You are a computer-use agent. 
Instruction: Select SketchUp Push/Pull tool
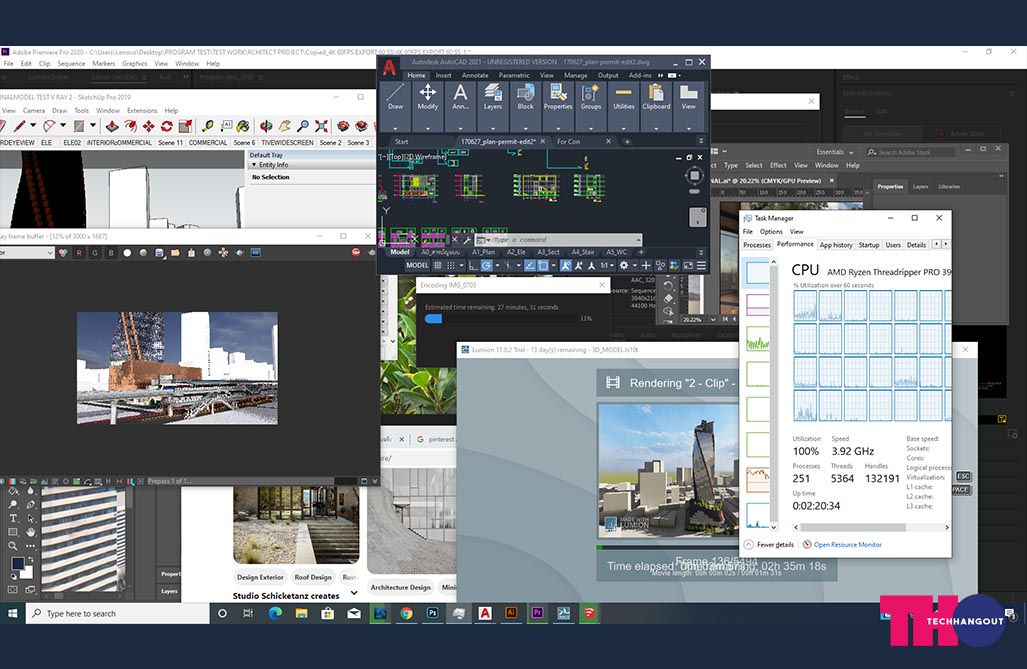click(x=113, y=126)
